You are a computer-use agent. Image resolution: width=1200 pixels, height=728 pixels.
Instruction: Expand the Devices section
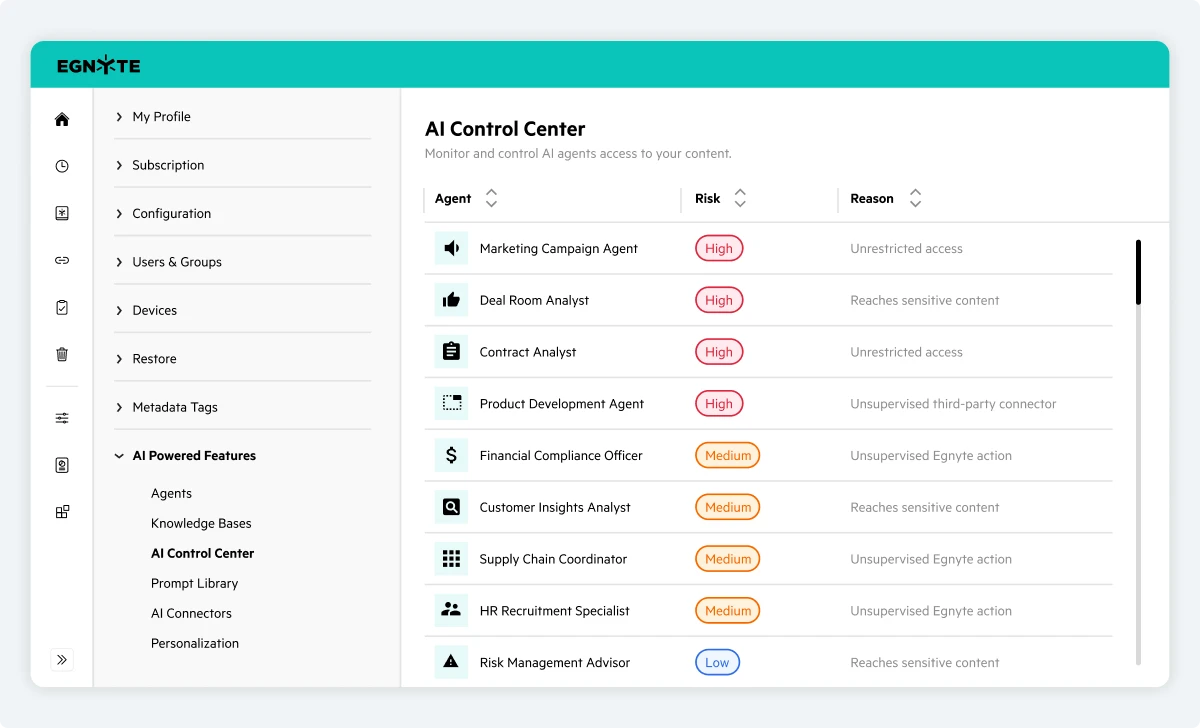[x=244, y=310]
